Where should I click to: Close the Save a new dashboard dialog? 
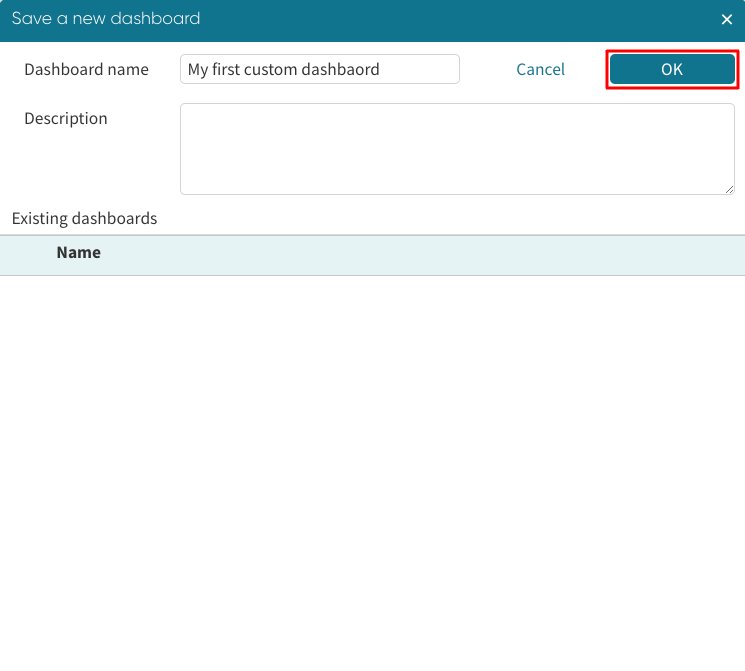click(727, 19)
